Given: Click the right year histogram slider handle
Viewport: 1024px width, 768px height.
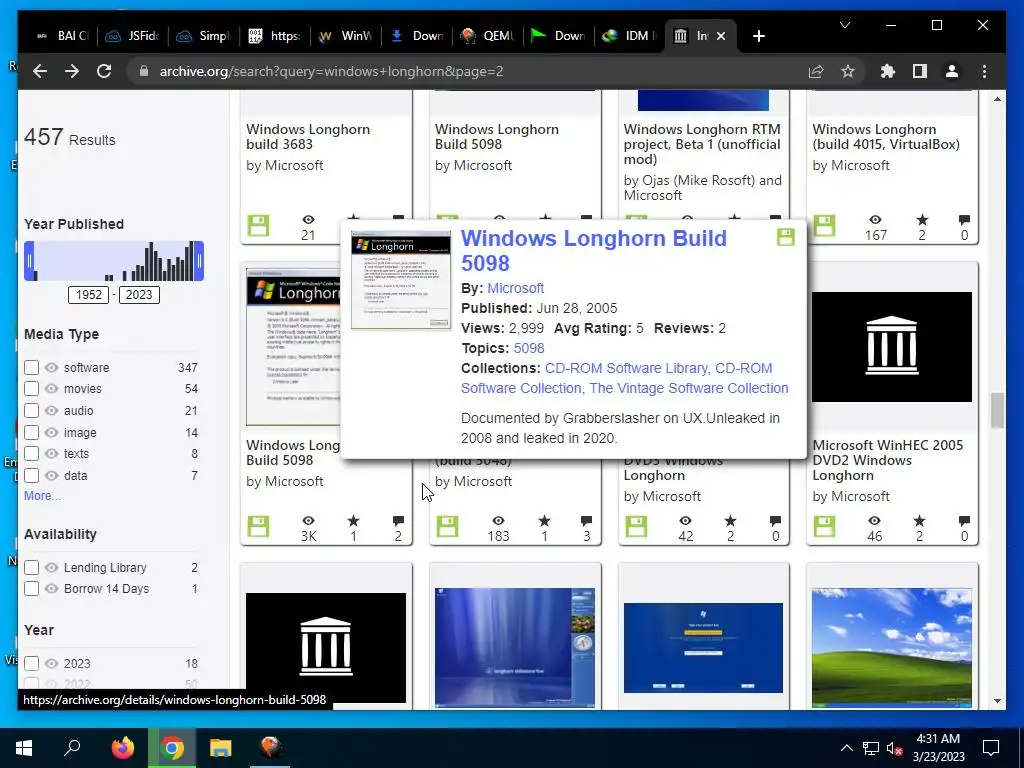Looking at the screenshot, I should coord(199,261).
